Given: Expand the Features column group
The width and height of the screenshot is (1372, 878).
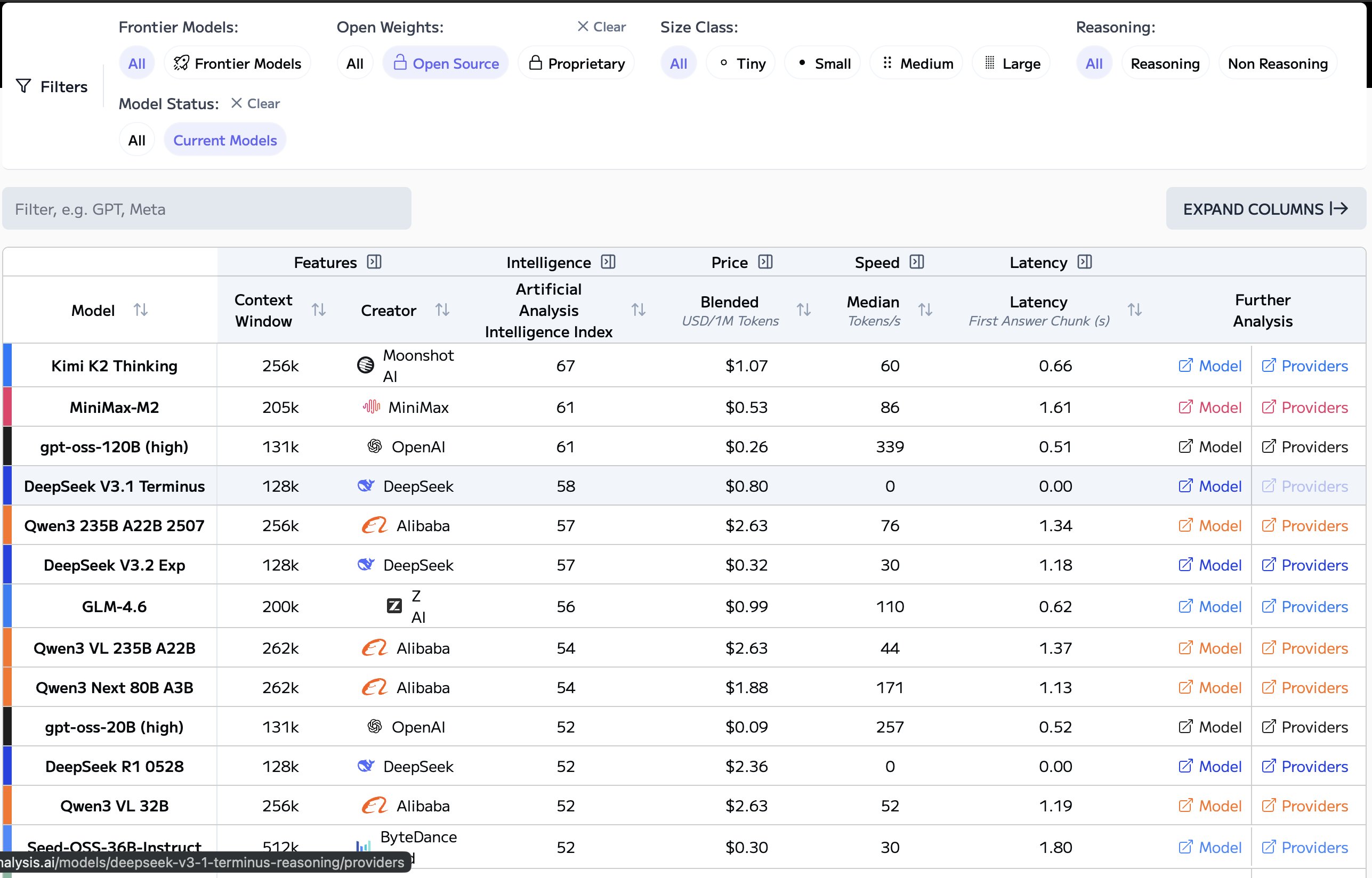Looking at the screenshot, I should coord(374,262).
